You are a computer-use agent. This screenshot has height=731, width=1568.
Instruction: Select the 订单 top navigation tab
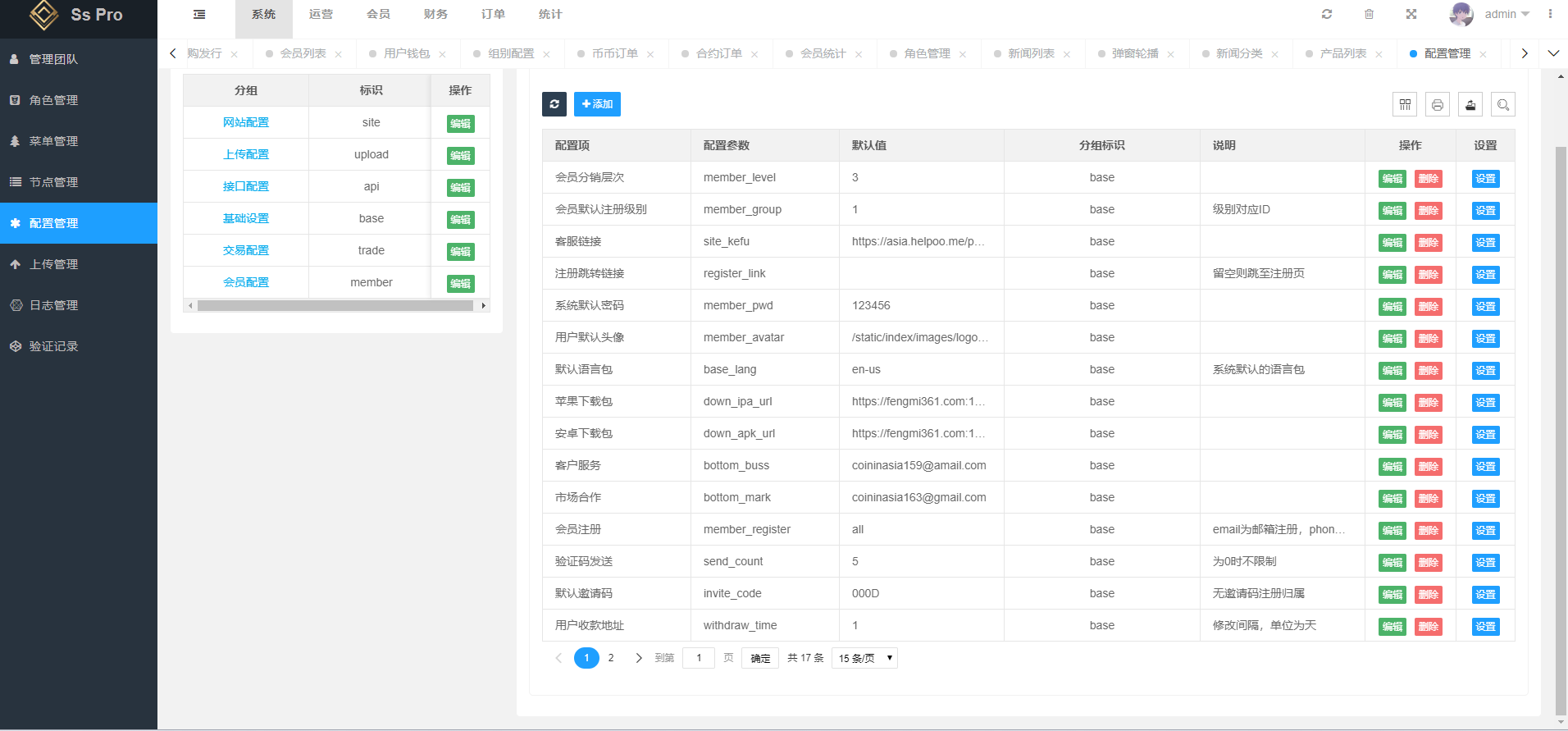point(494,14)
